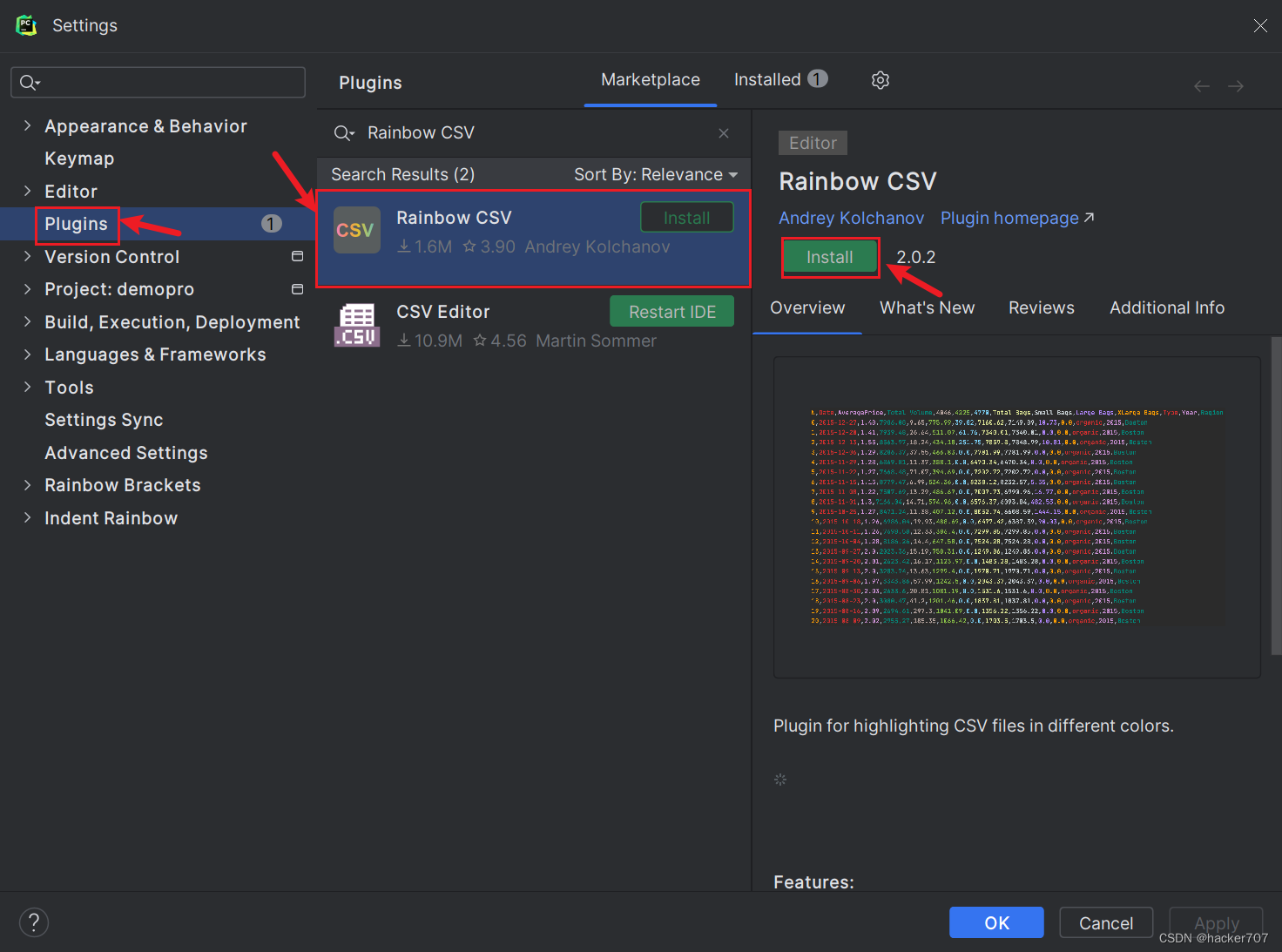
Task: Expand the Tools settings section
Action: (27, 387)
